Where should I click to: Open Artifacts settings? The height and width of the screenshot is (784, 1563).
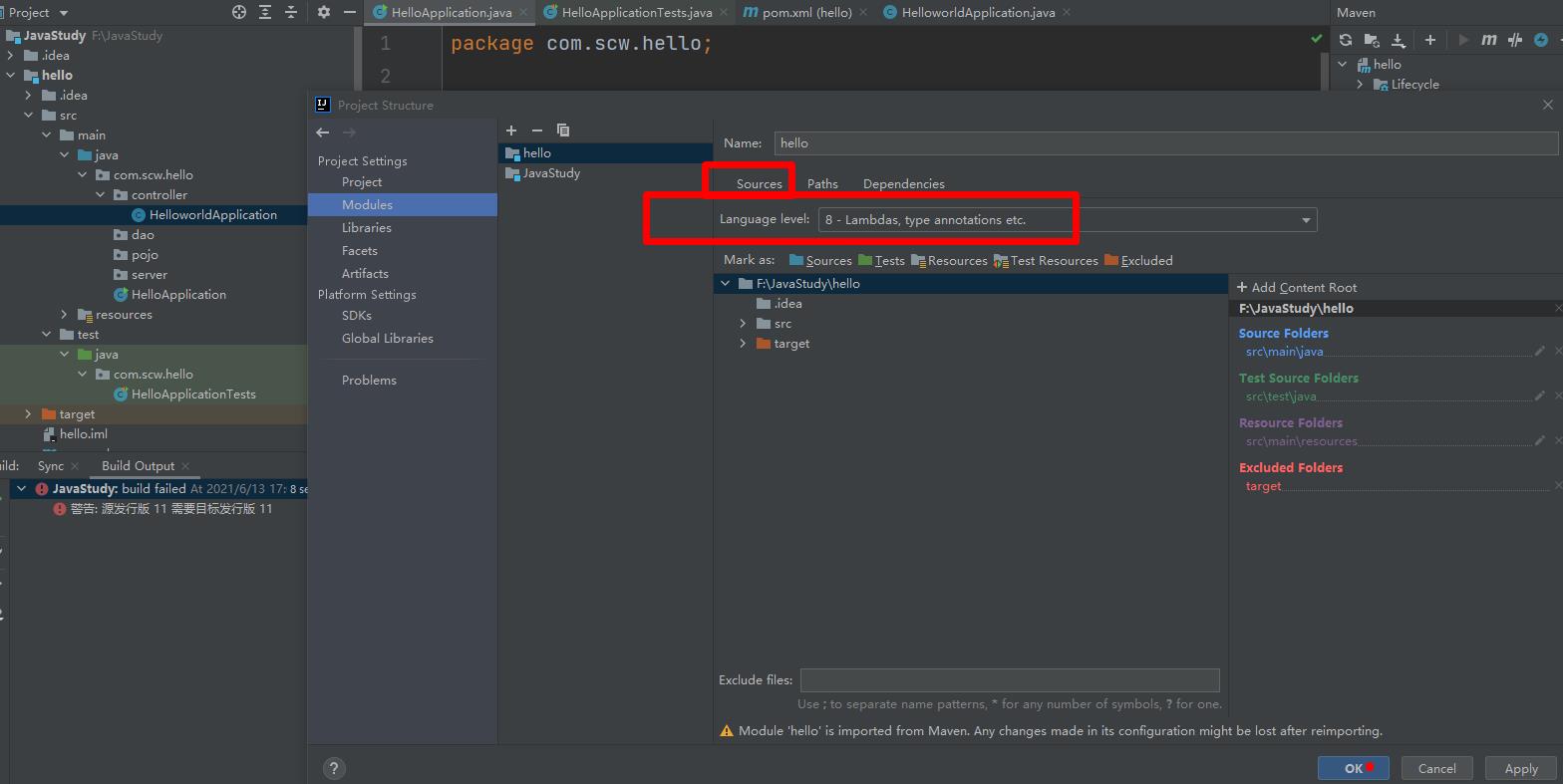point(365,274)
